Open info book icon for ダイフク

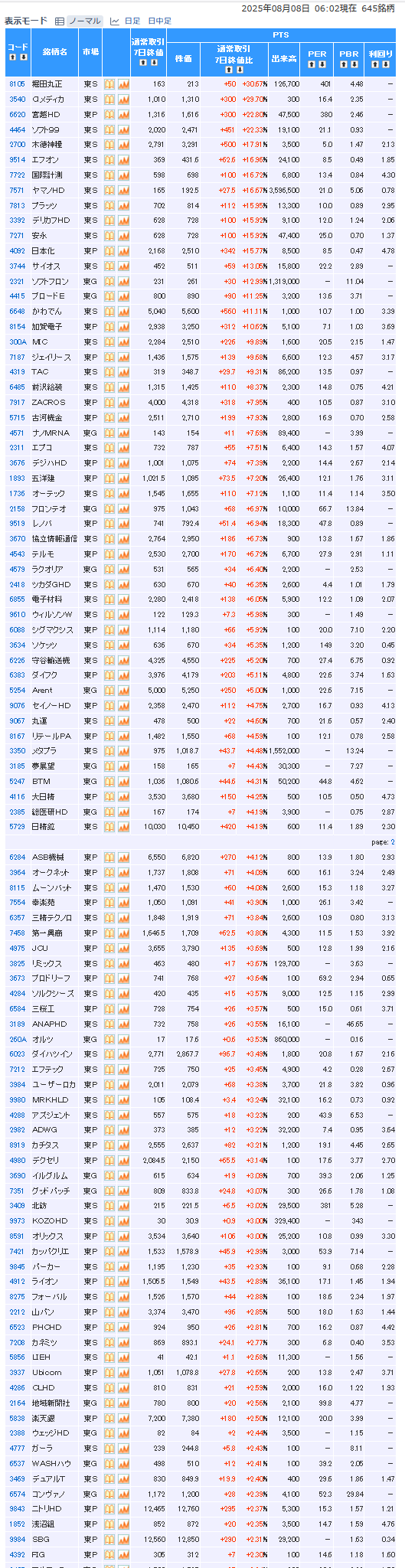(x=109, y=675)
